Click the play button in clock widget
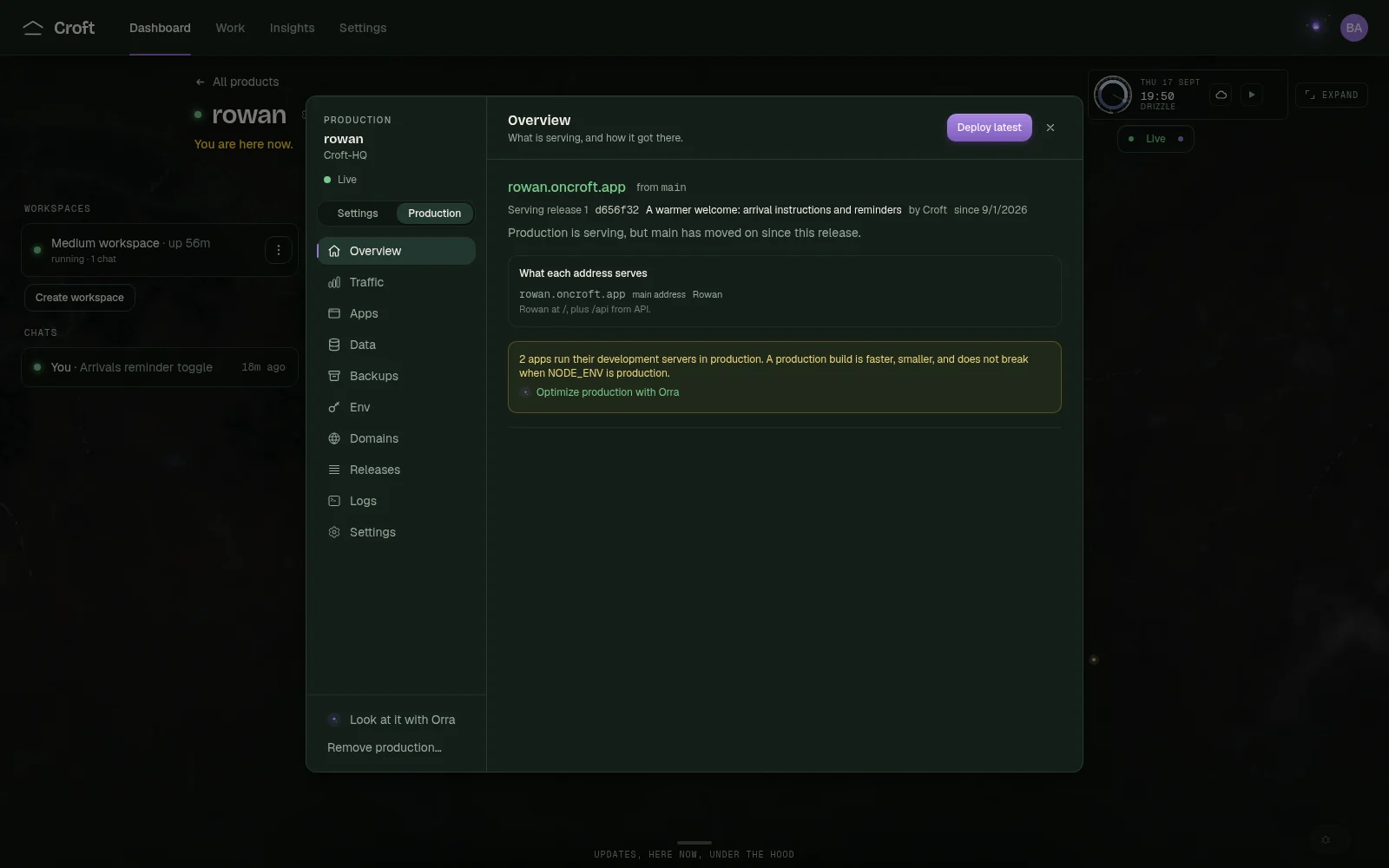This screenshot has width=1389, height=868. click(x=1251, y=95)
